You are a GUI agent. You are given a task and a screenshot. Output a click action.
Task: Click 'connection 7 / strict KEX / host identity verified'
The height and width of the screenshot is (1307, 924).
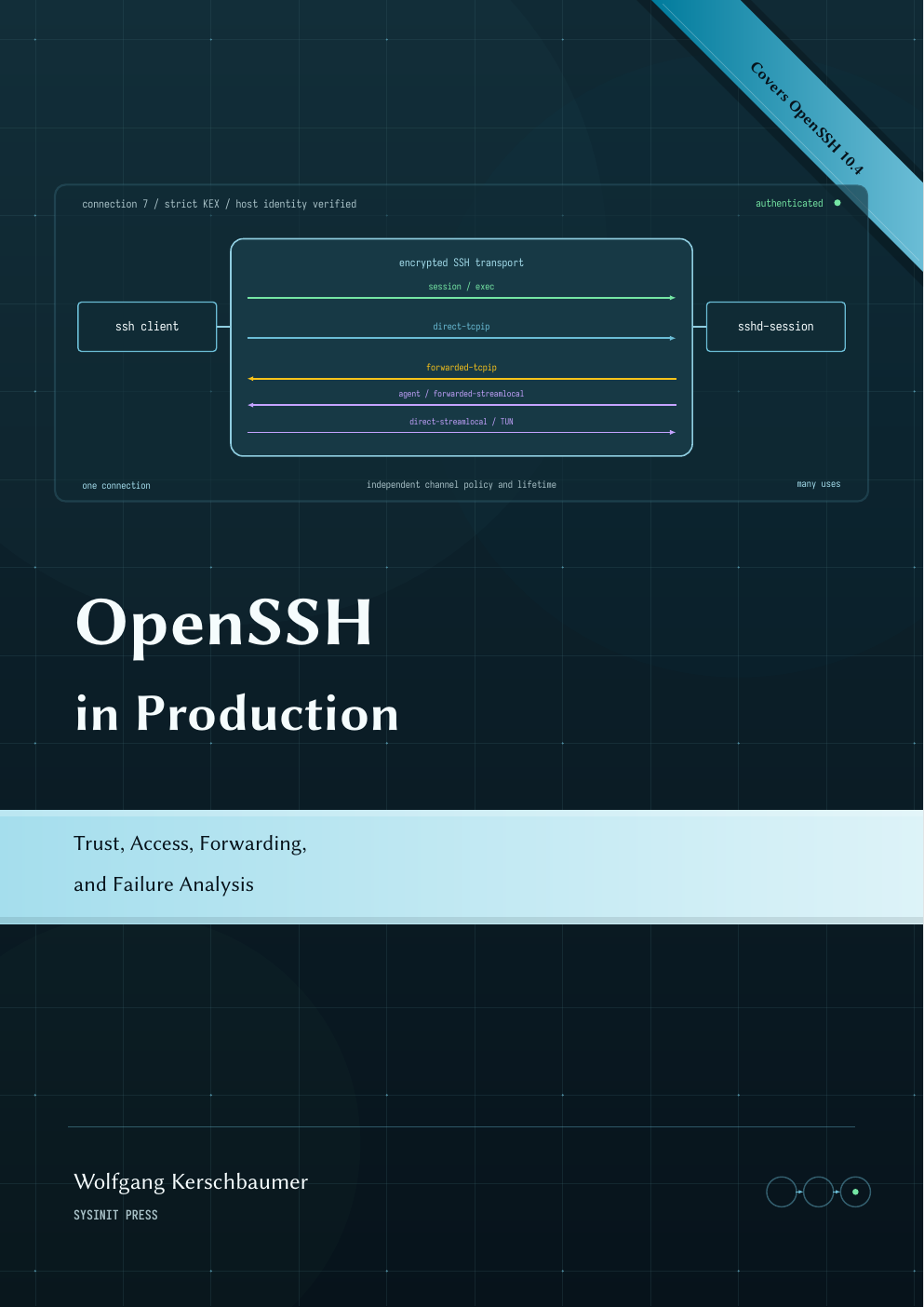coord(220,204)
